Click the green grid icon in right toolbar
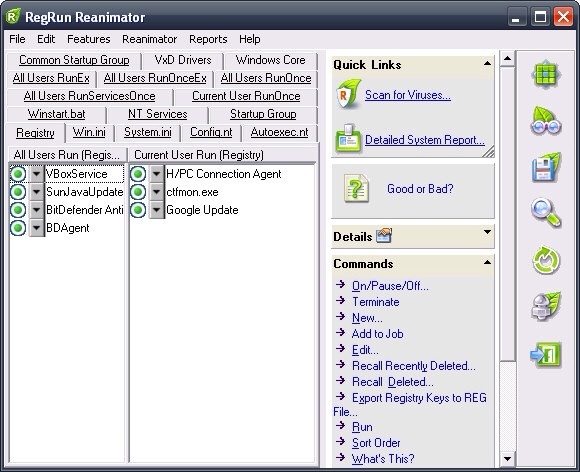This screenshot has width=580, height=472. click(546, 75)
